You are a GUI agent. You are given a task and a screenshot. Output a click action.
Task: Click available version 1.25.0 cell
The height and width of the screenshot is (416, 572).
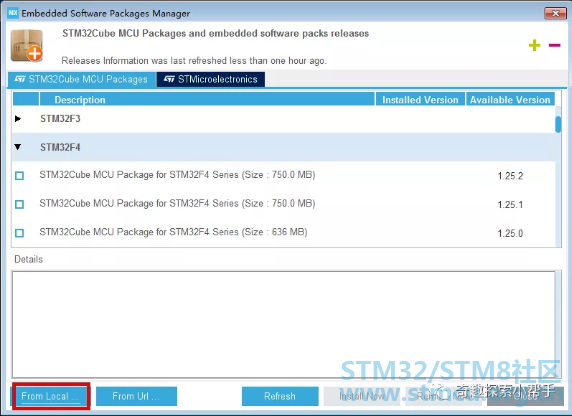[510, 233]
